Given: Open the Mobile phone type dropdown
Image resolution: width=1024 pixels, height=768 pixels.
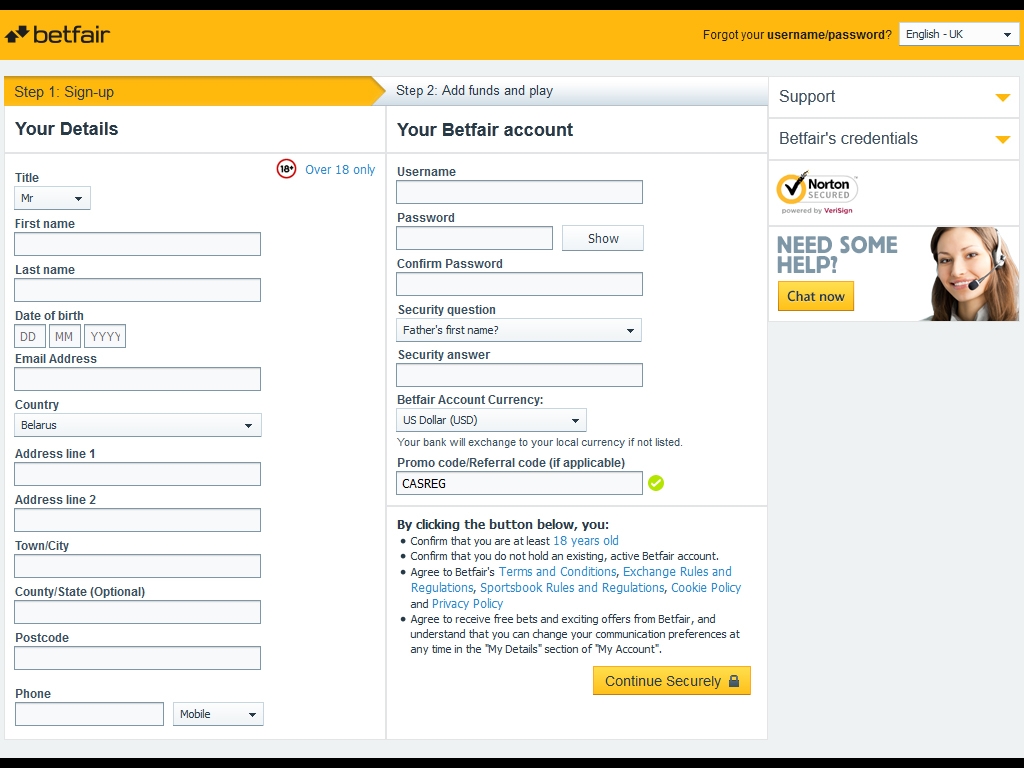Looking at the screenshot, I should [218, 714].
